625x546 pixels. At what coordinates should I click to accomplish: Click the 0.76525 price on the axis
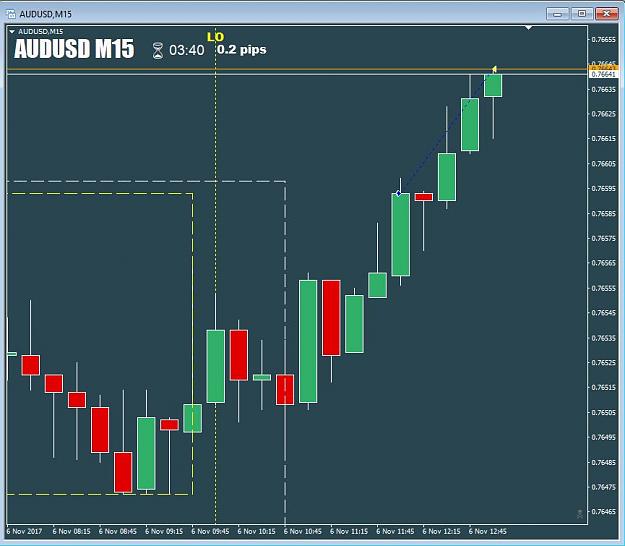point(603,363)
